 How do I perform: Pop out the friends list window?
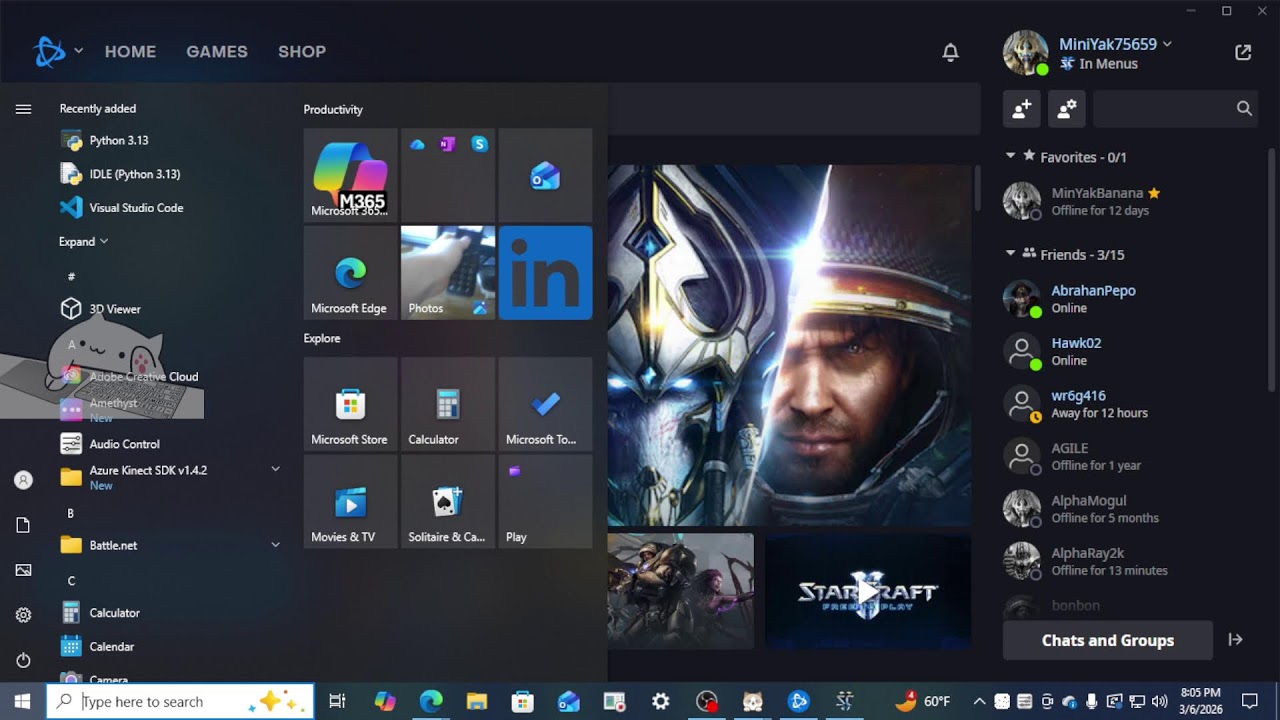click(x=1243, y=52)
